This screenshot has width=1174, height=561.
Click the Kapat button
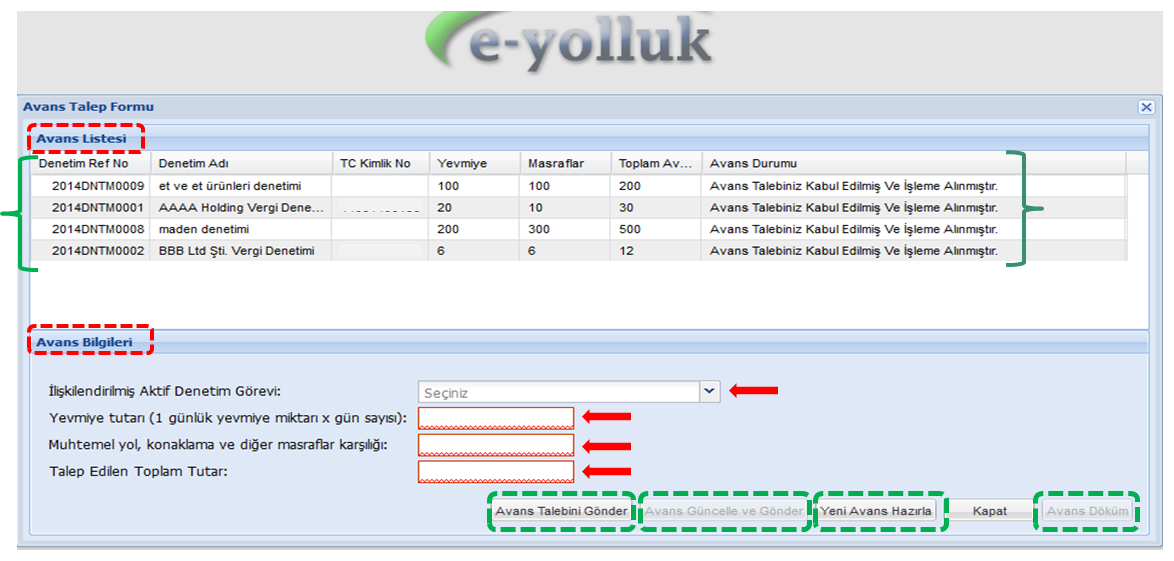point(990,512)
